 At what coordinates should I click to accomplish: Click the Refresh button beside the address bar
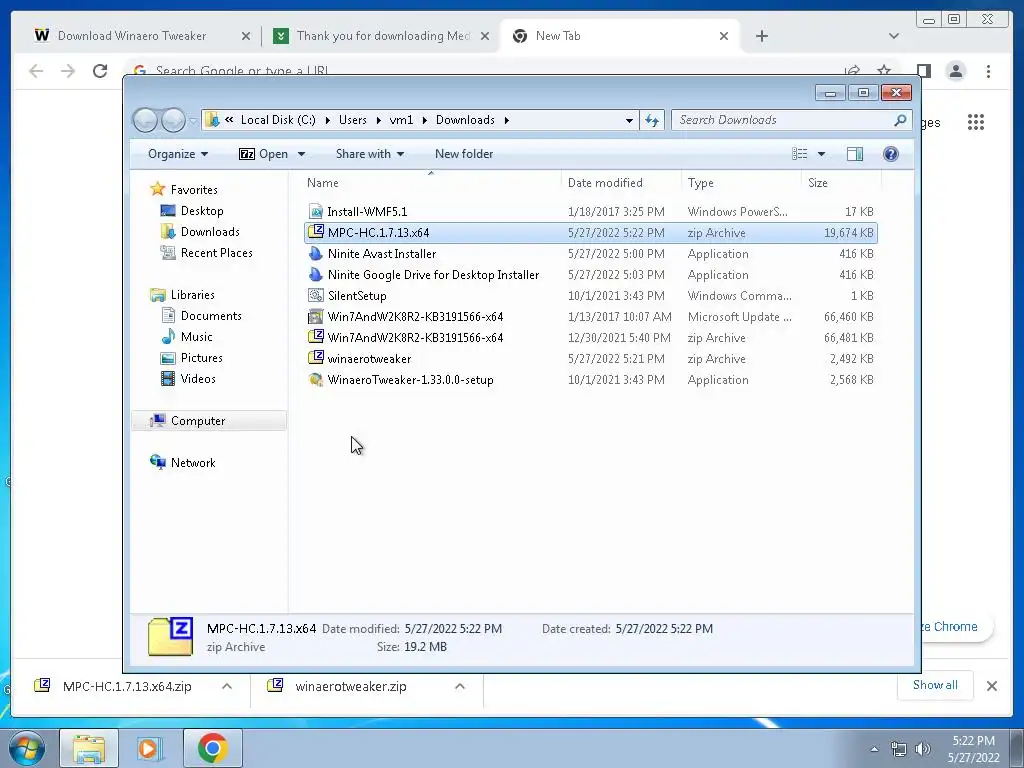pyautogui.click(x=652, y=120)
